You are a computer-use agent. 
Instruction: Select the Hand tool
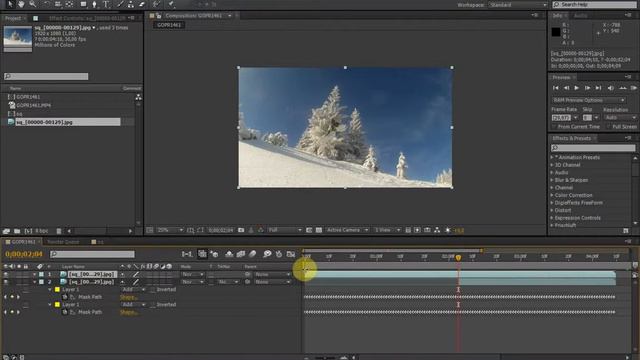point(21,4)
